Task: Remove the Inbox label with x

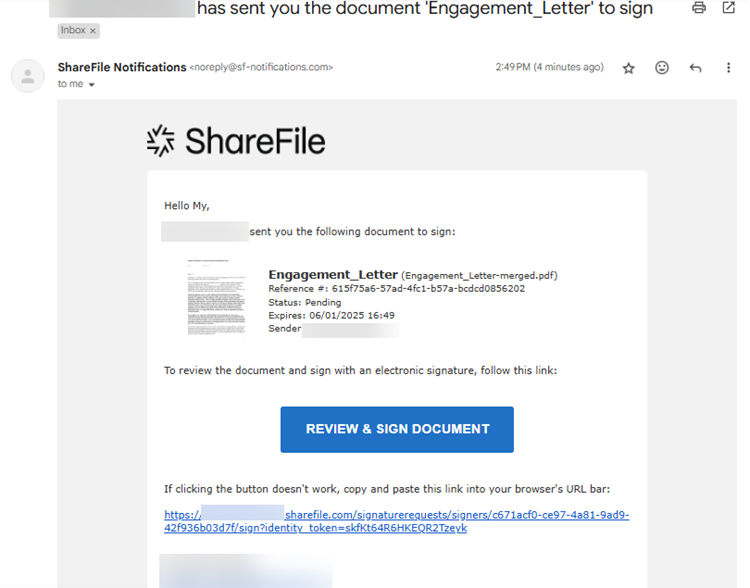Action: point(93,31)
